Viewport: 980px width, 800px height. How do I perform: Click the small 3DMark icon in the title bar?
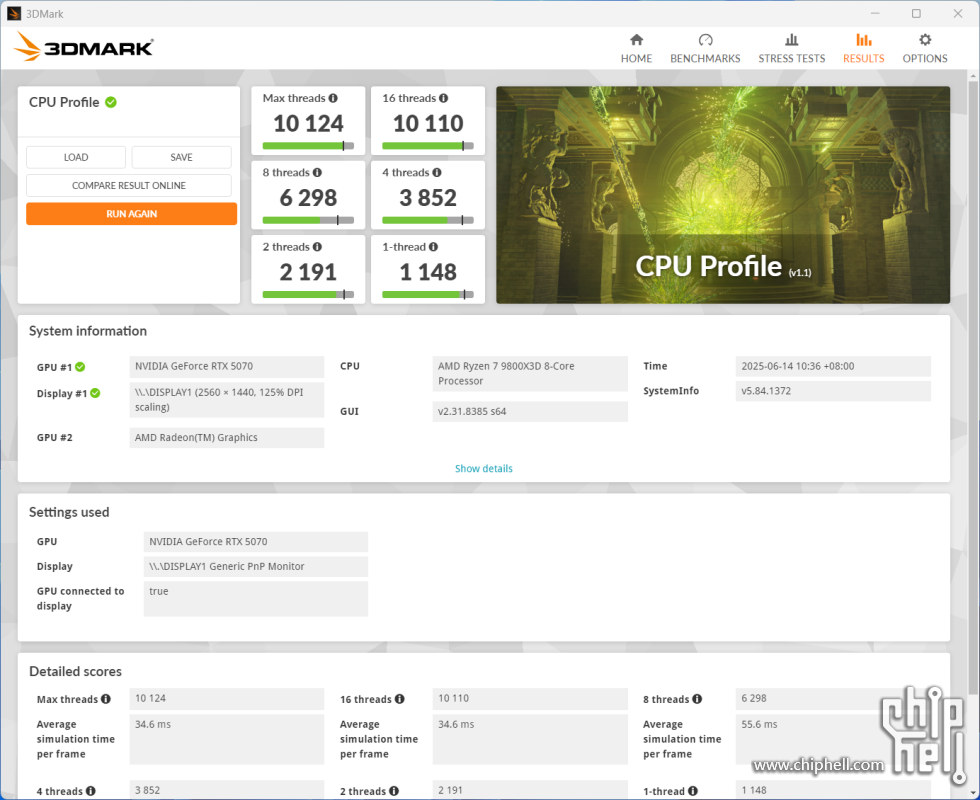tap(14, 14)
